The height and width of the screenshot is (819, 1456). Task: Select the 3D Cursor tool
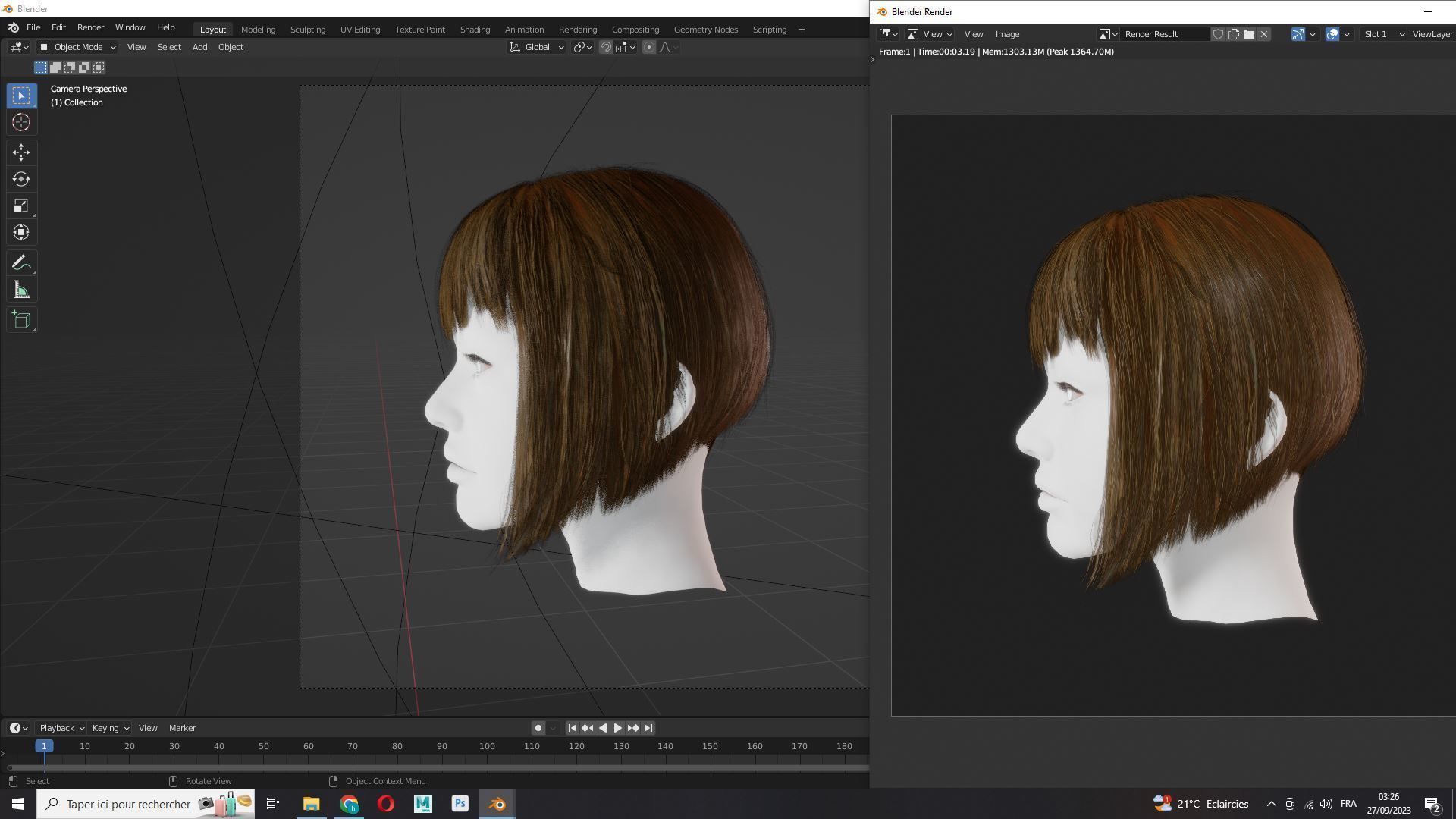coord(21,122)
